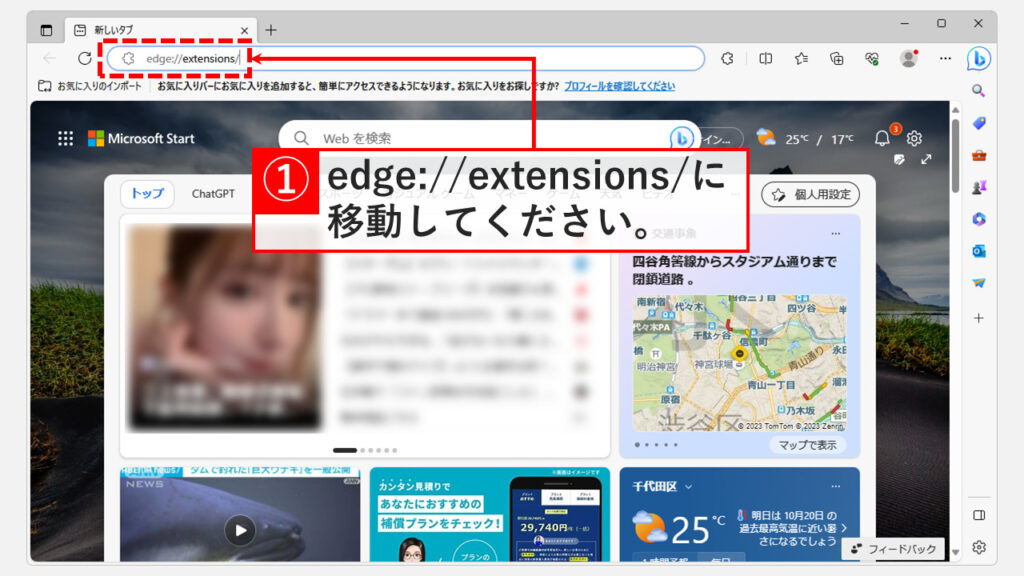Click the マップで表示 button

[x=807, y=445]
